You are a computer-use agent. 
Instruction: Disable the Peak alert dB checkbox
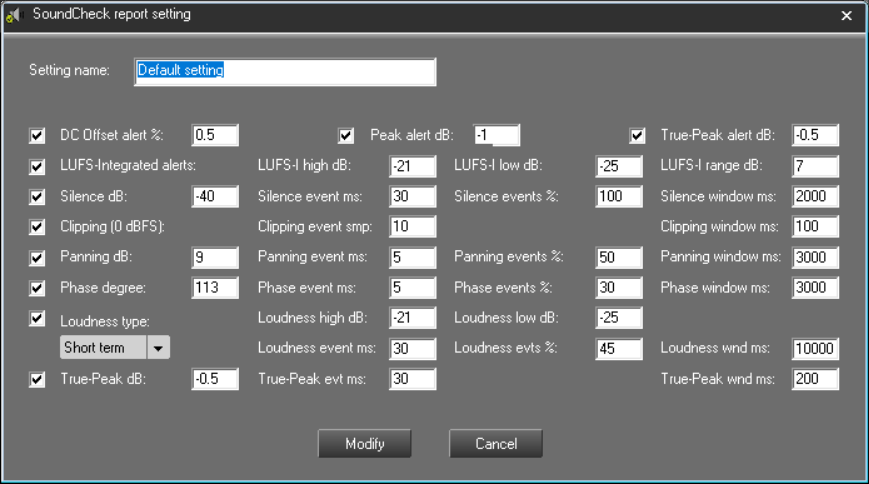pos(347,135)
